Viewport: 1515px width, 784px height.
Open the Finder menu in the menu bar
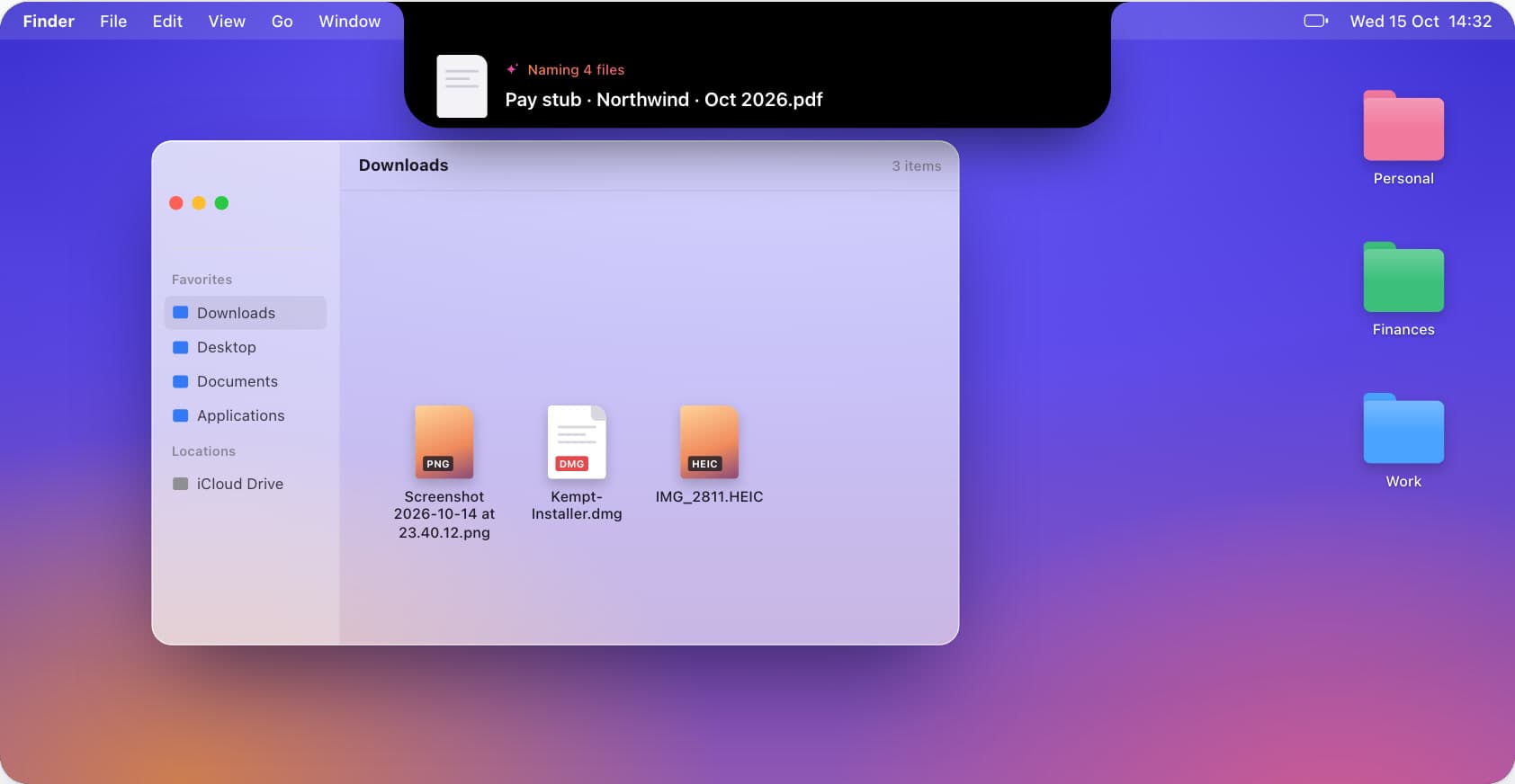pos(49,21)
